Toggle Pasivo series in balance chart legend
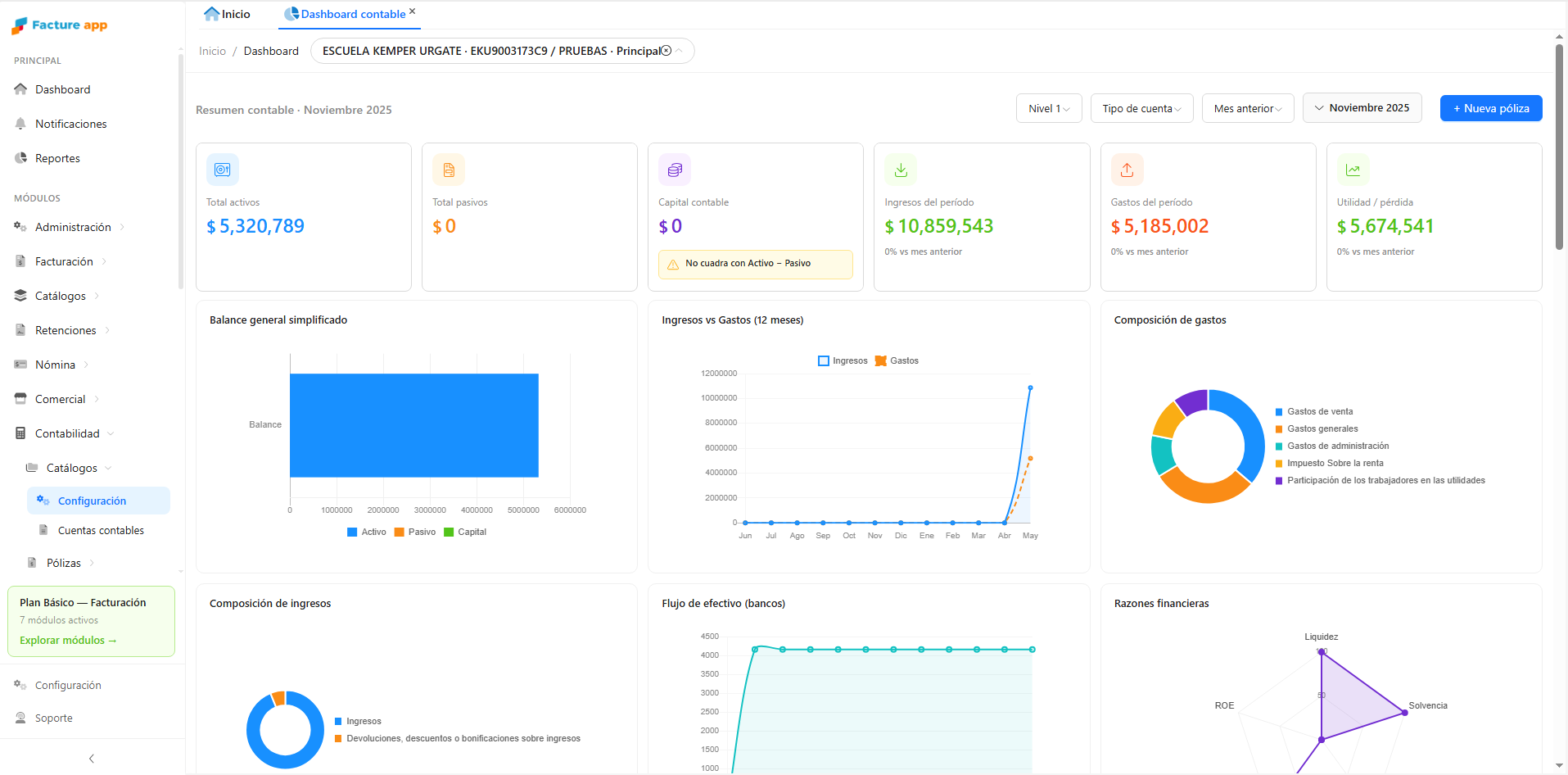Viewport: 1568px width, 775px height. (414, 532)
